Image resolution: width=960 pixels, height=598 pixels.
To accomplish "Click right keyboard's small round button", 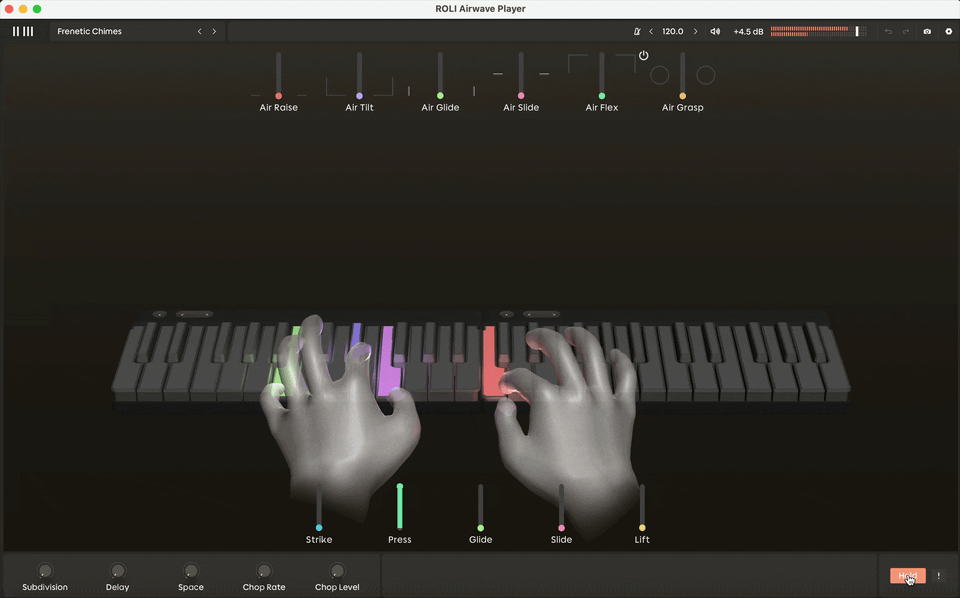I will [506, 315].
